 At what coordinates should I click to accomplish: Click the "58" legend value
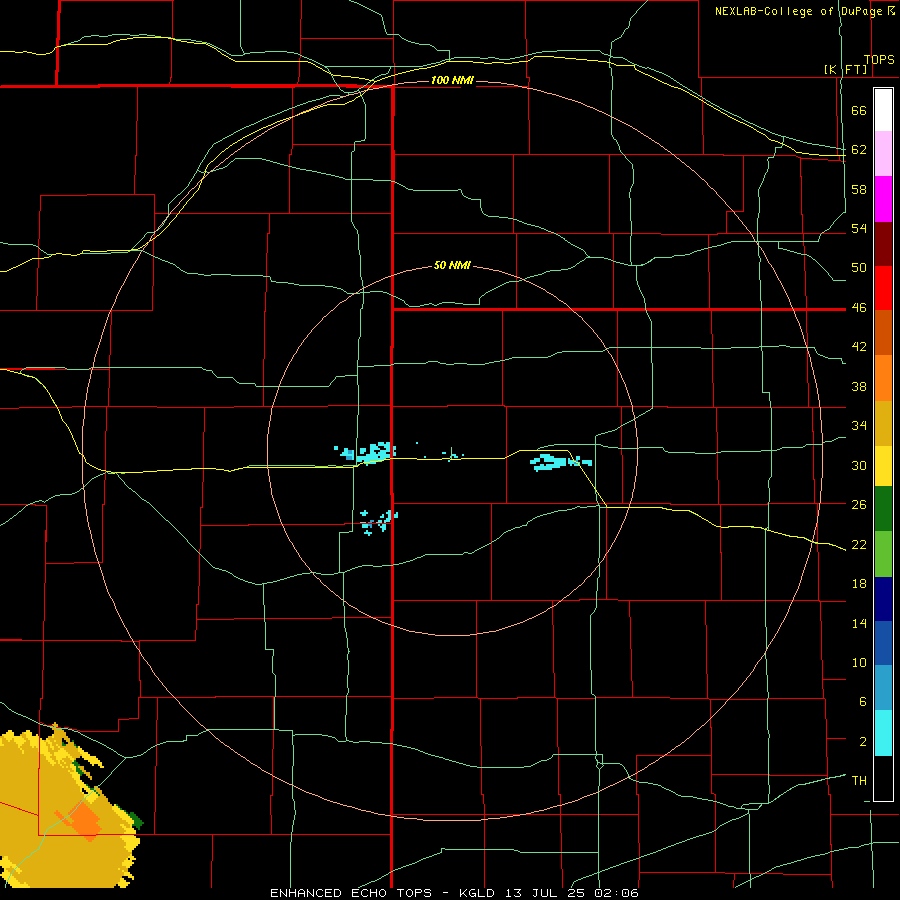coord(859,189)
